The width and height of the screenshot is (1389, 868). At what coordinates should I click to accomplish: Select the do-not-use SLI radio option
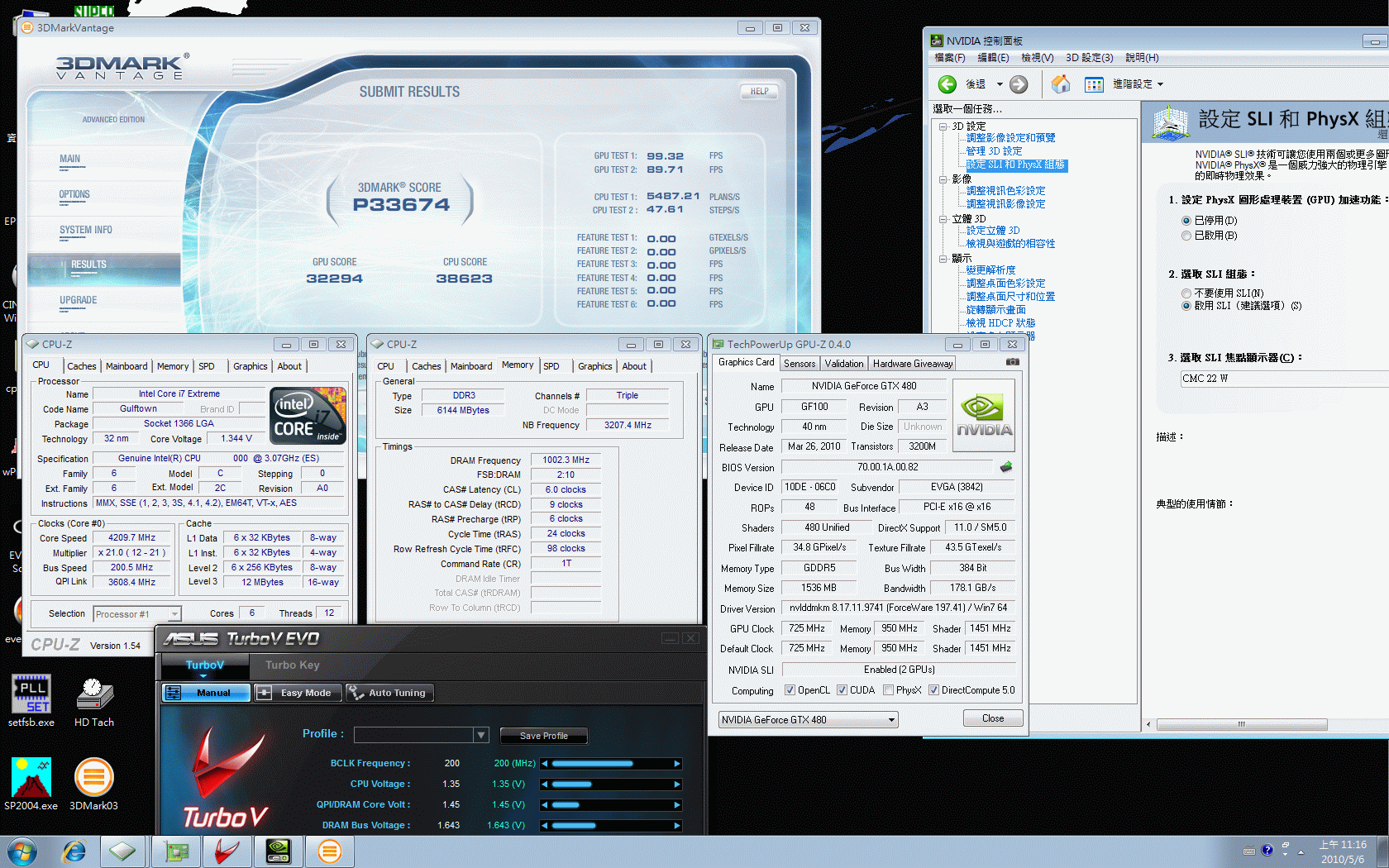point(1186,293)
